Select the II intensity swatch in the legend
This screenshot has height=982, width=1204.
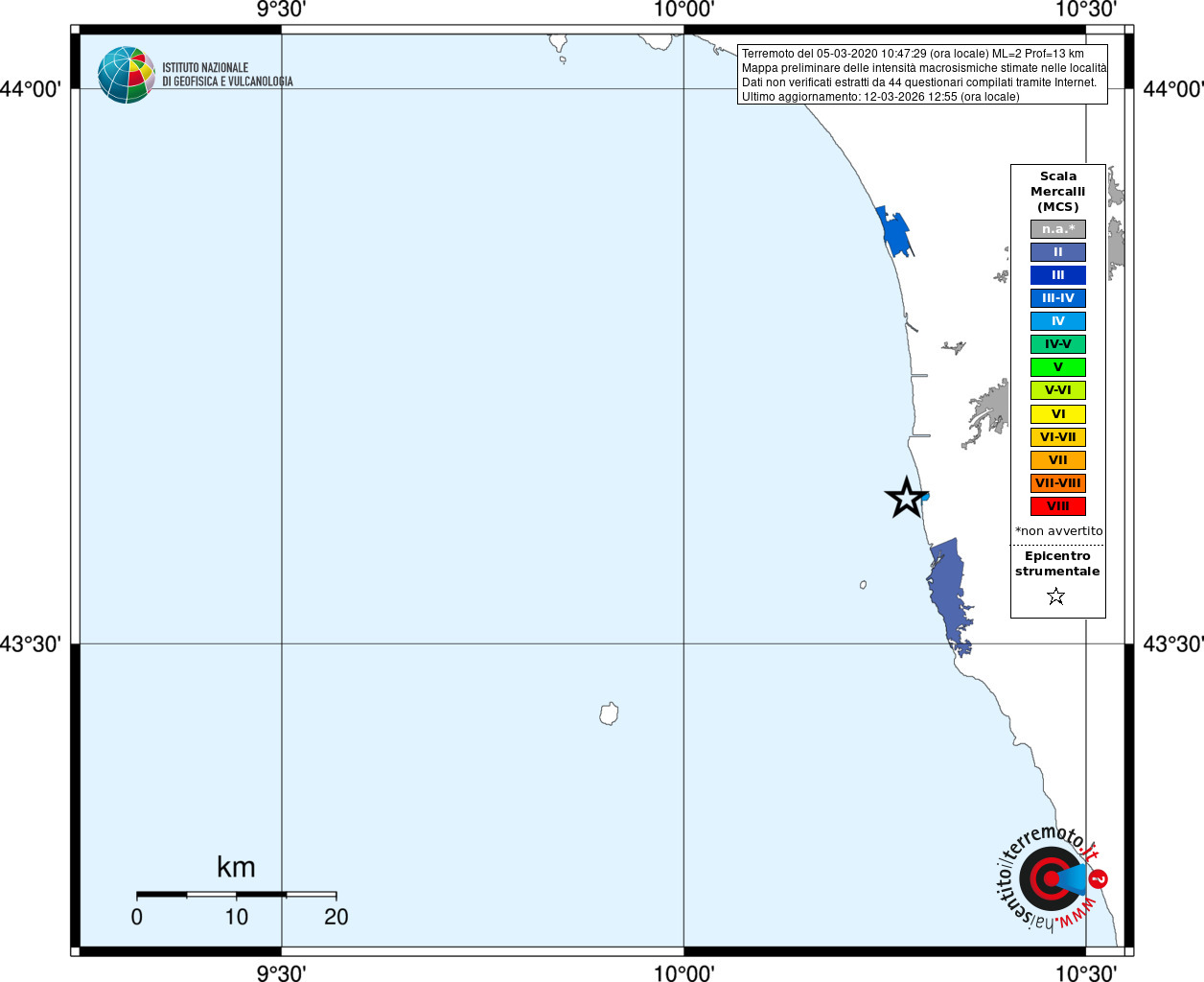pyautogui.click(x=1058, y=252)
